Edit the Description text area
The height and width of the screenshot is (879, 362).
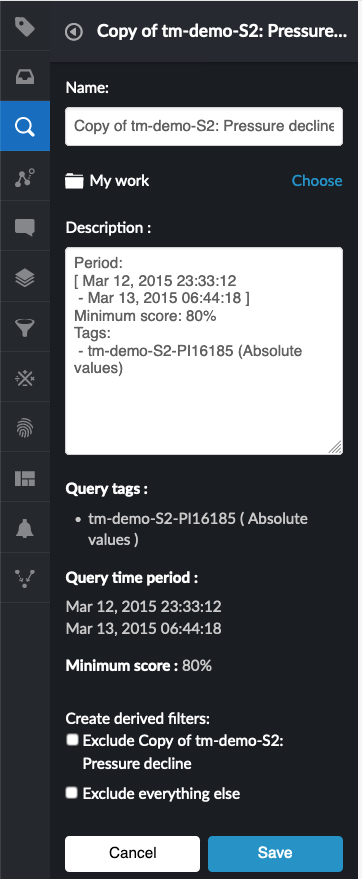point(204,351)
